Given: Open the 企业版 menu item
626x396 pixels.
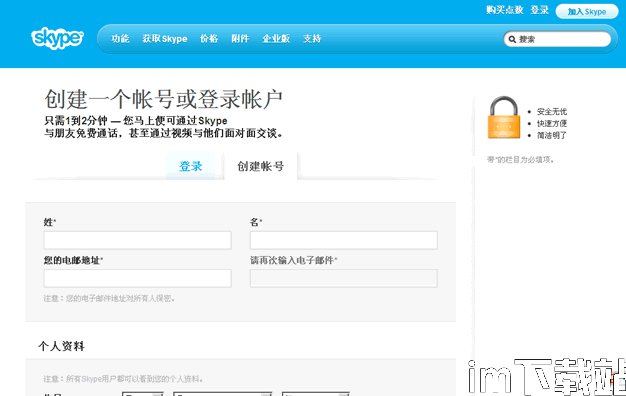Looking at the screenshot, I should point(276,39).
